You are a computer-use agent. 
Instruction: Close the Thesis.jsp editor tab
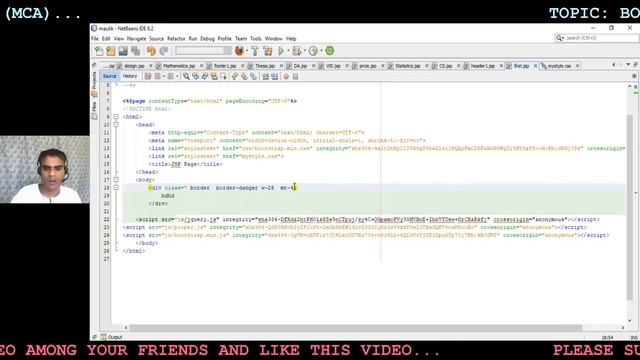[281, 66]
